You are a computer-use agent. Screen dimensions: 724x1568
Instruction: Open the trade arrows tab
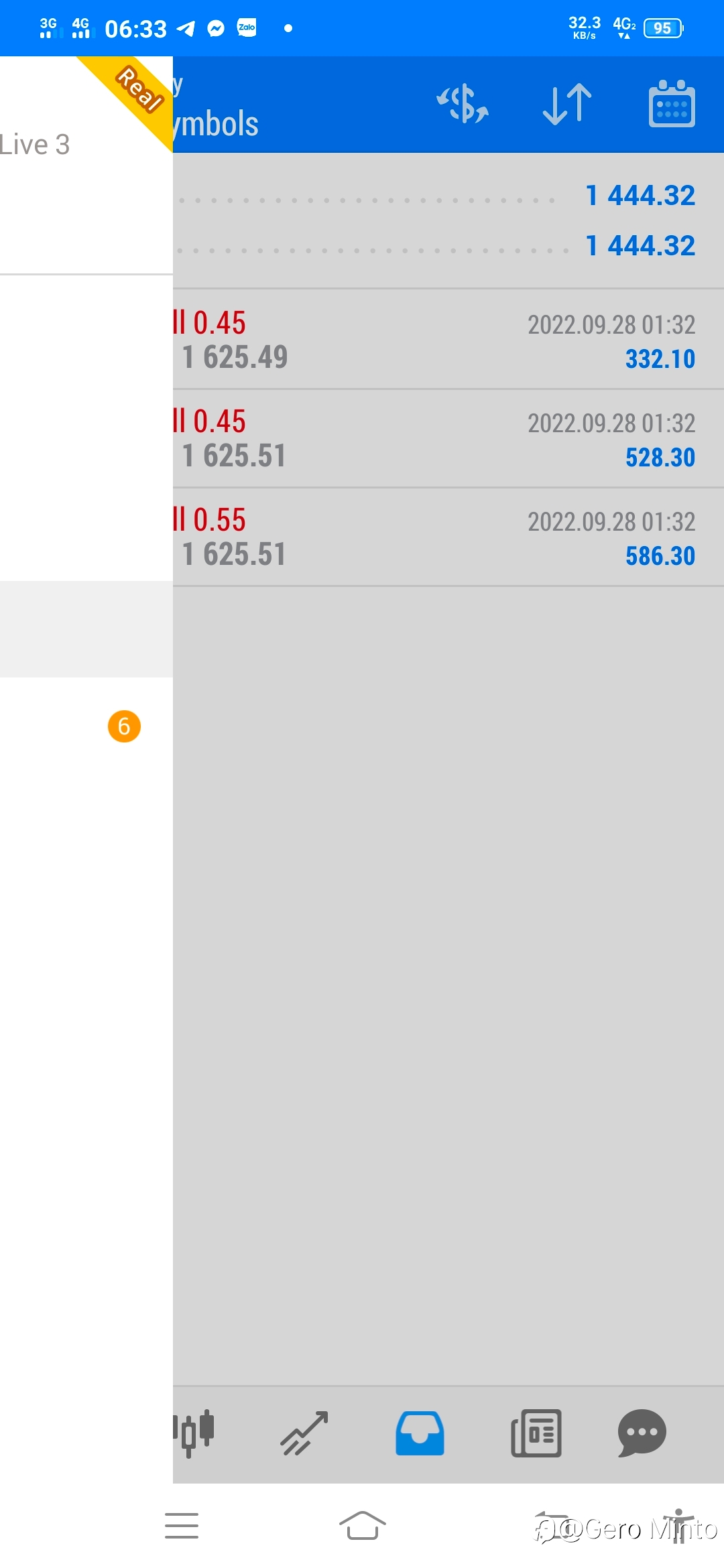[304, 1433]
